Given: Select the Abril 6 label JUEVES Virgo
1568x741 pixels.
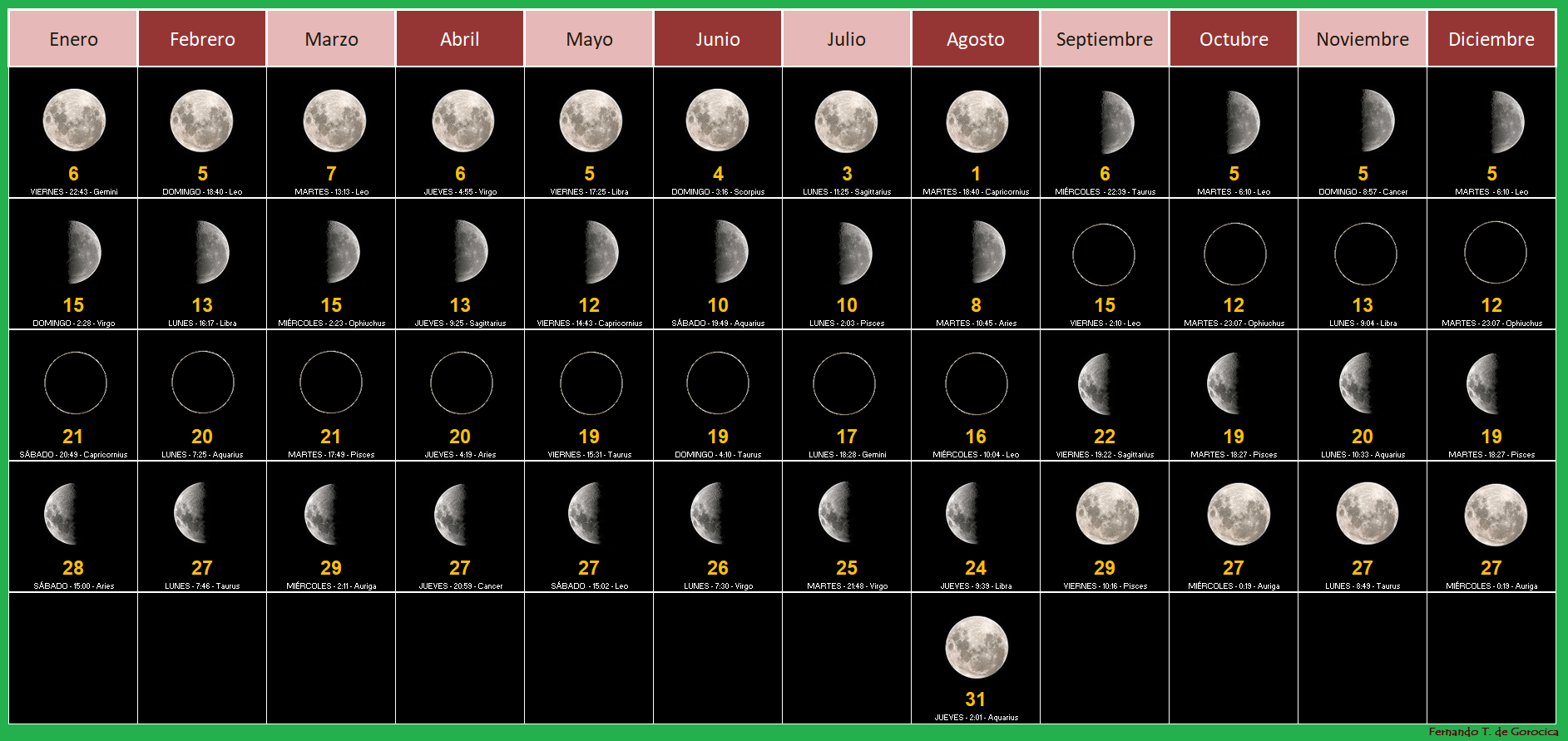Looking at the screenshot, I should [460, 192].
